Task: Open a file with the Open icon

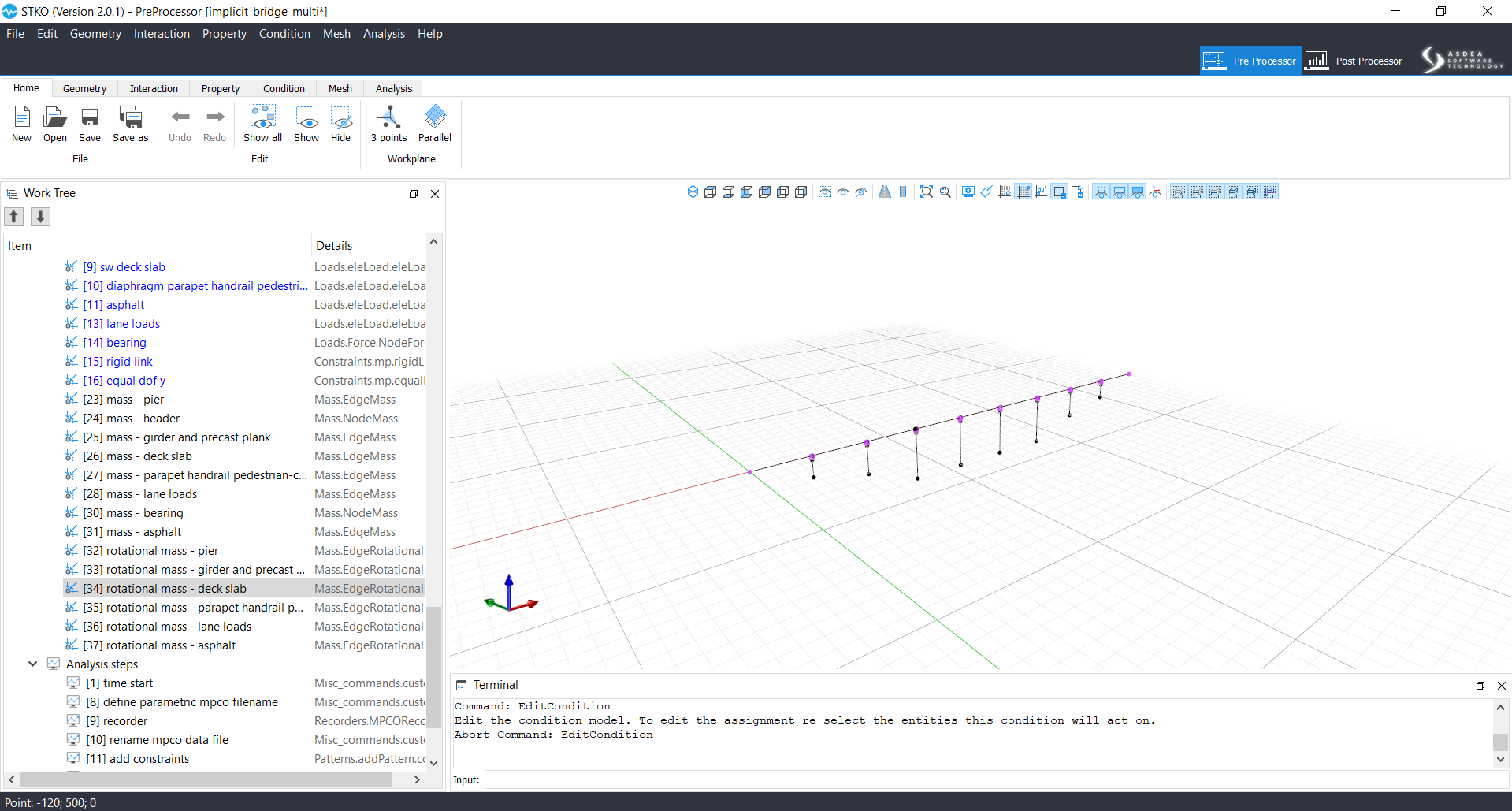Action: coord(55,124)
